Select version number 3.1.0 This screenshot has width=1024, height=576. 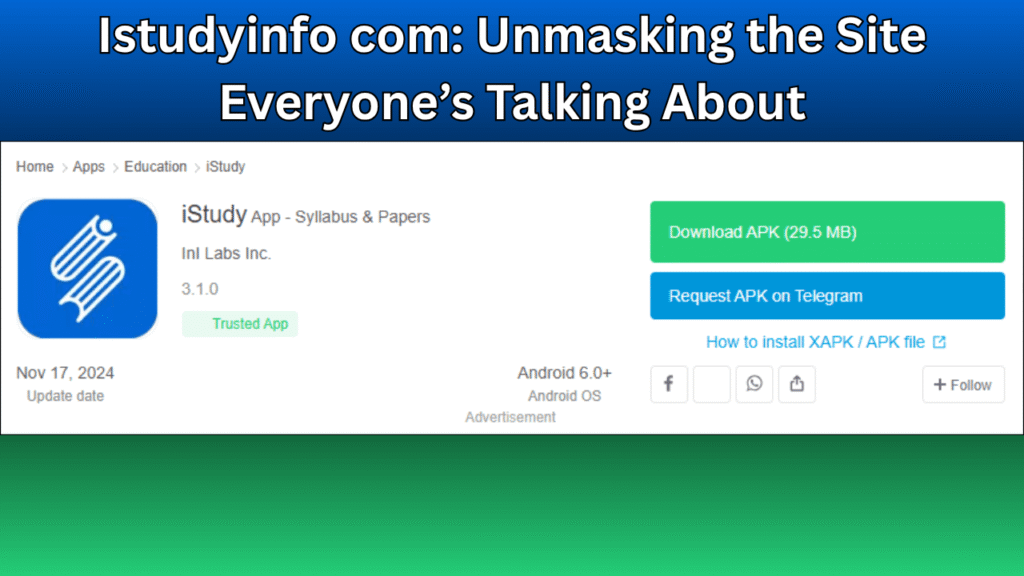pos(200,289)
